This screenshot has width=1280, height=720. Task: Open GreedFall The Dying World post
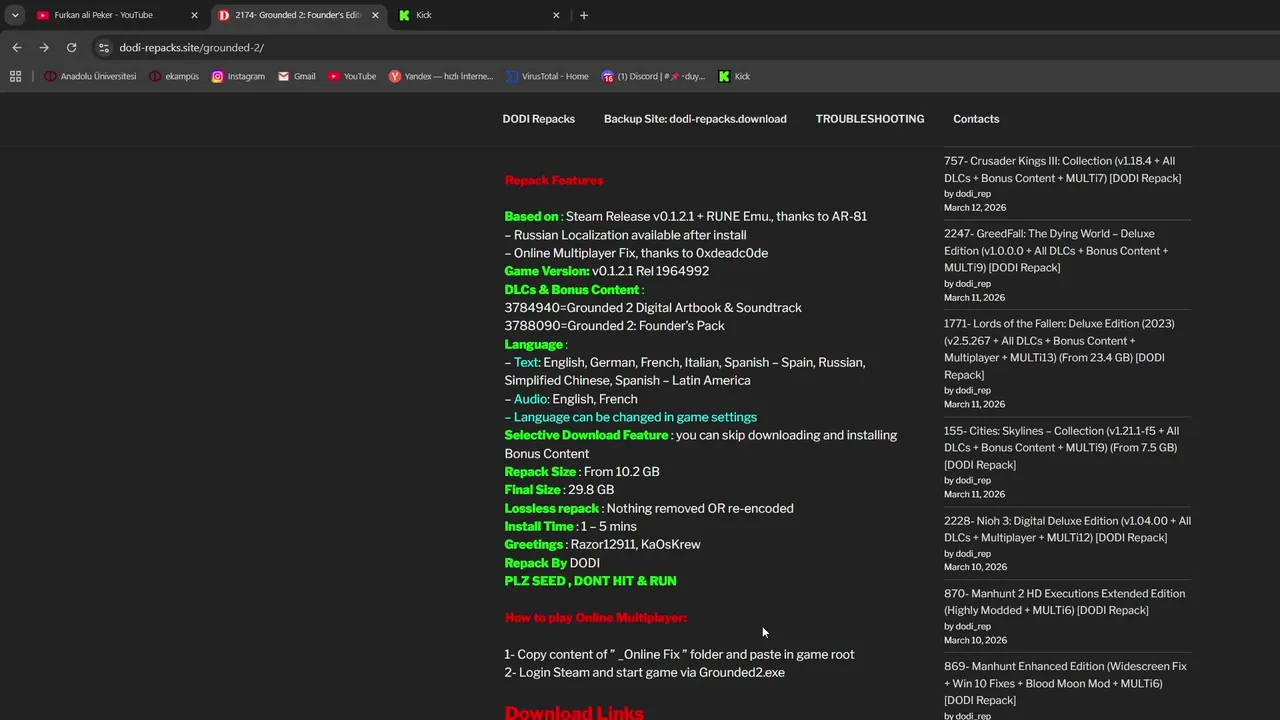click(x=1056, y=250)
